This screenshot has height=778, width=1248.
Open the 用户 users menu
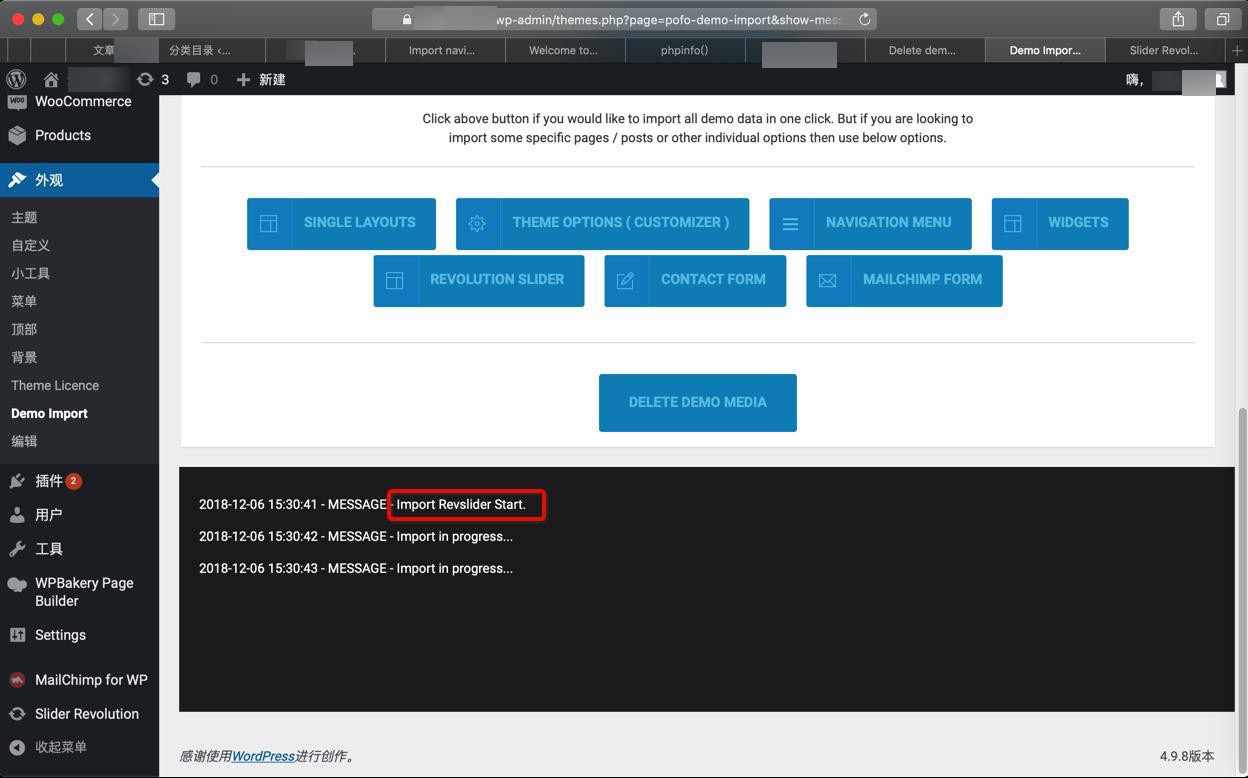(x=79, y=515)
